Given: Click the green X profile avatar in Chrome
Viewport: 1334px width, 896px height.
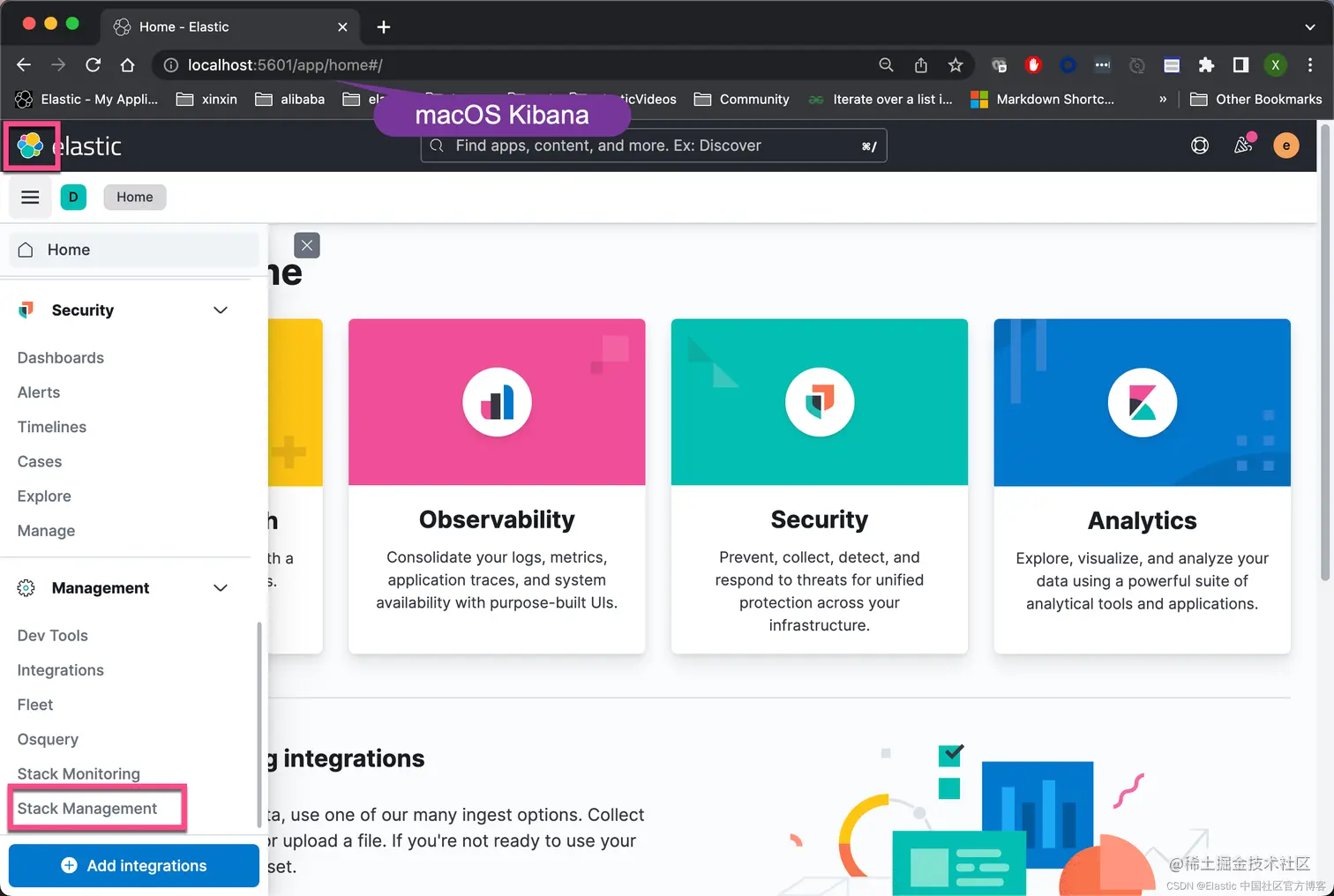Looking at the screenshot, I should click(1275, 64).
